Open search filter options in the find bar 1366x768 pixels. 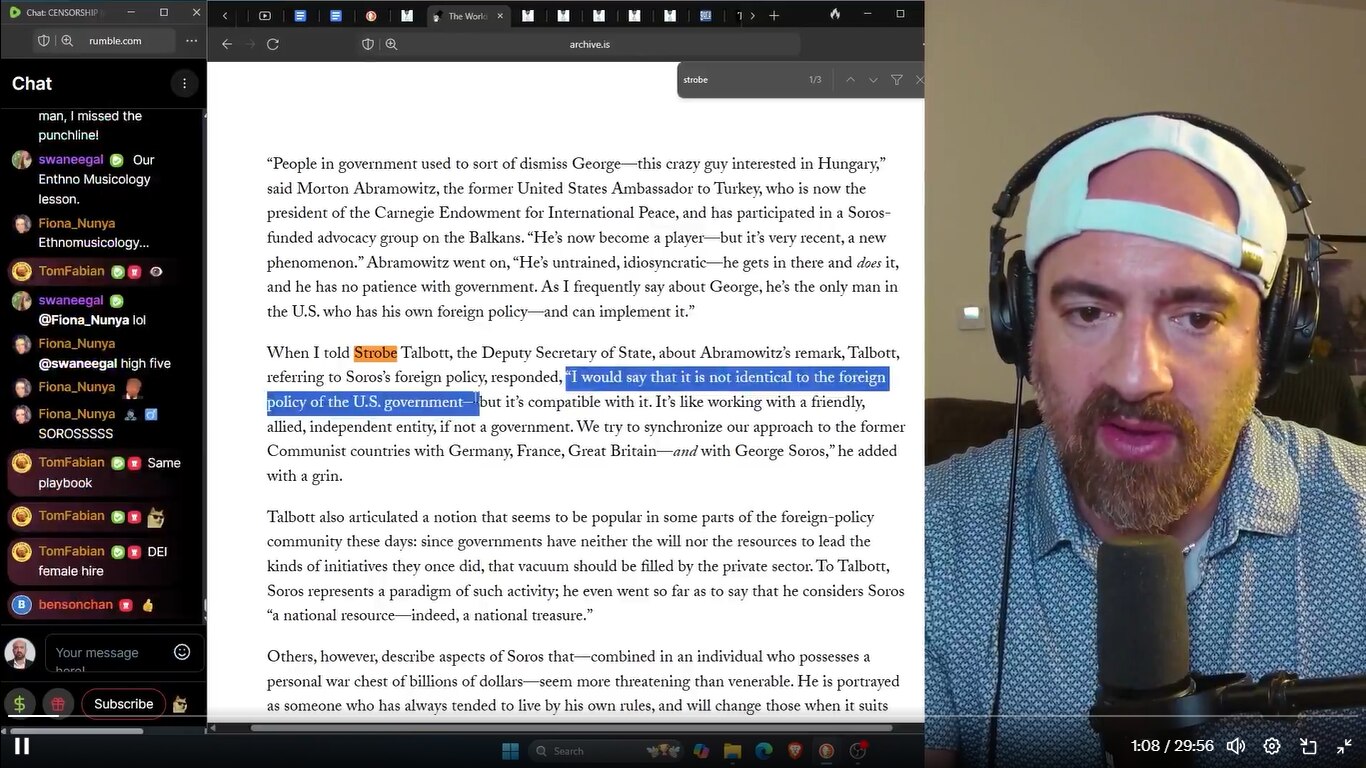[896, 80]
